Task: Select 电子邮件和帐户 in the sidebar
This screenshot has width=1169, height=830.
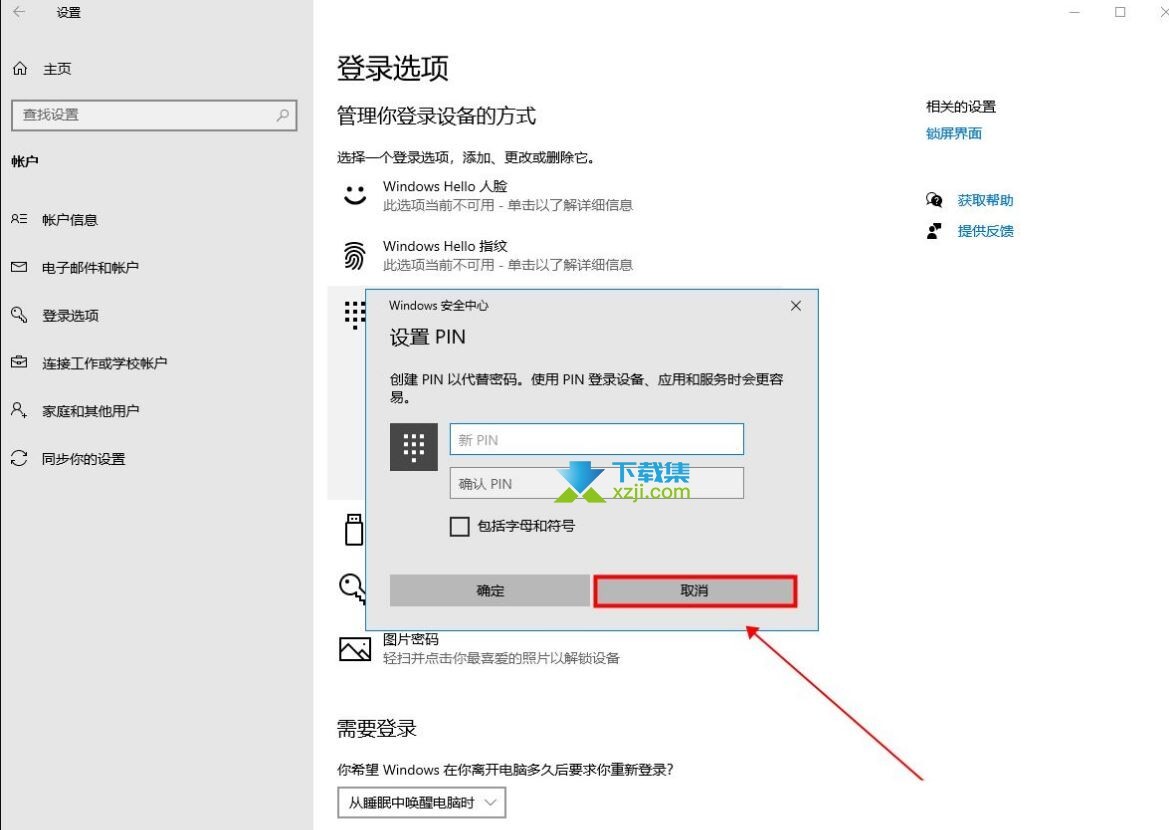Action: [90, 267]
